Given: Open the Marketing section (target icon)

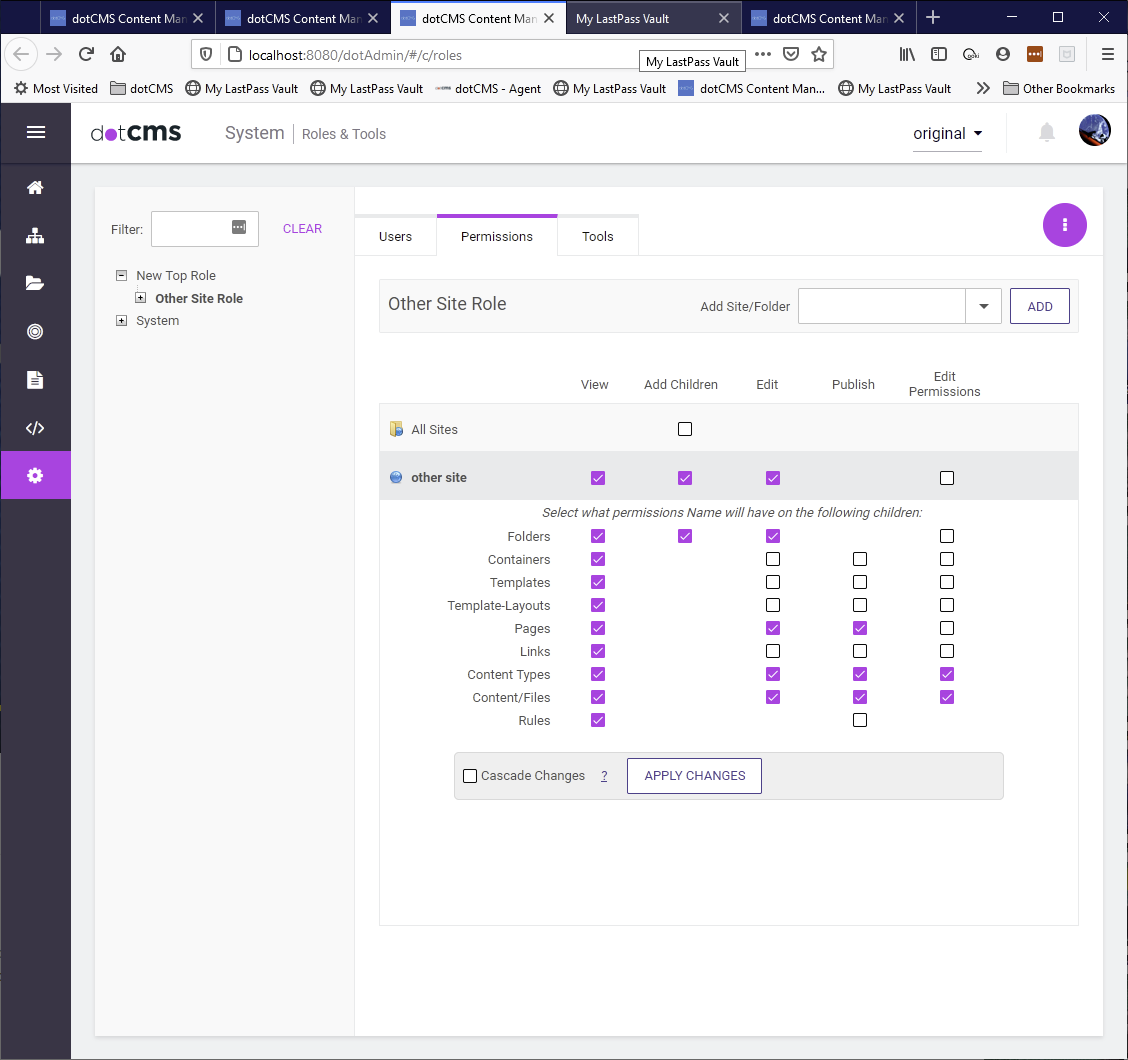Looking at the screenshot, I should [x=35, y=331].
